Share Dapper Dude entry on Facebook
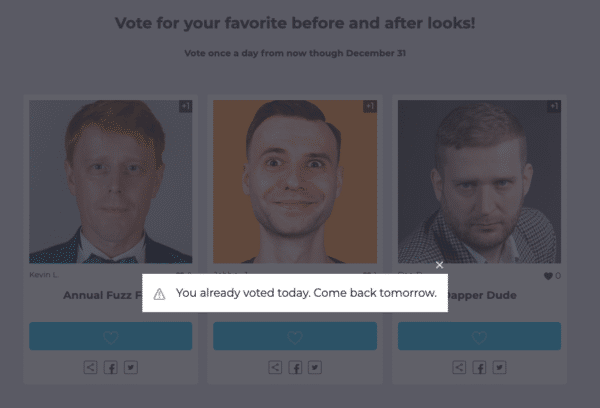This screenshot has height=408, width=600. [479, 368]
